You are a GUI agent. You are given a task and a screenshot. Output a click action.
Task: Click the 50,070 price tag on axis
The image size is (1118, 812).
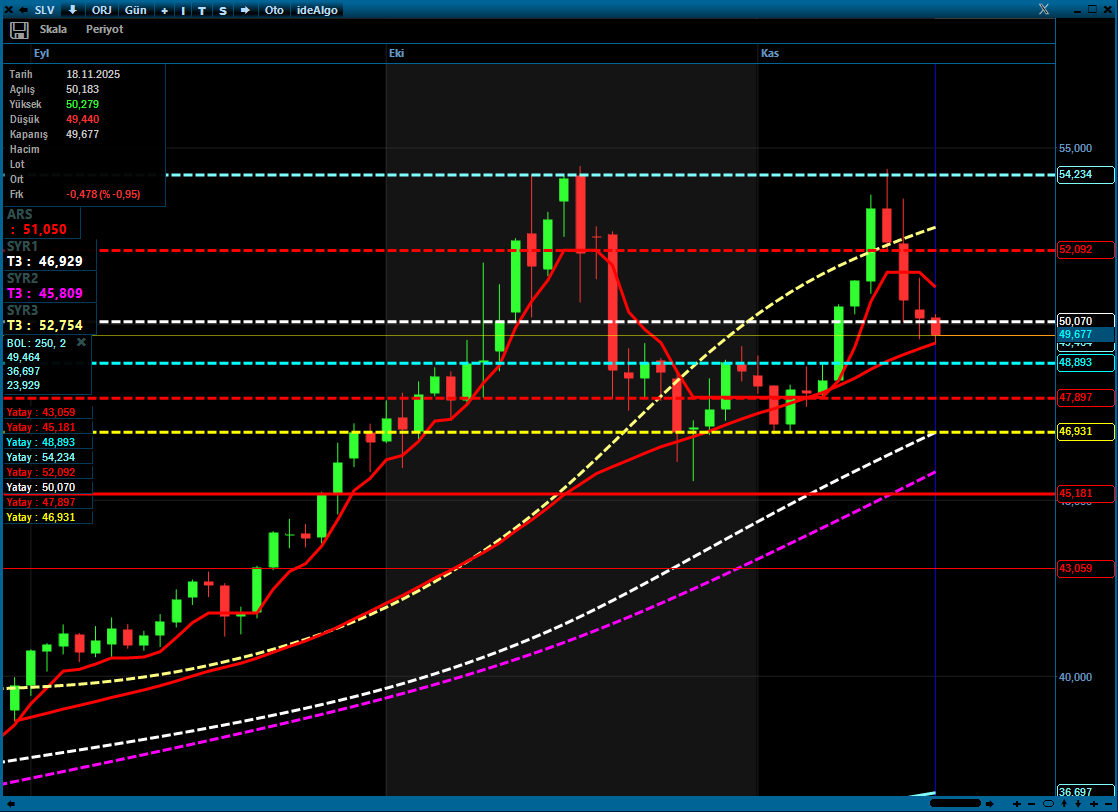pyautogui.click(x=1084, y=321)
